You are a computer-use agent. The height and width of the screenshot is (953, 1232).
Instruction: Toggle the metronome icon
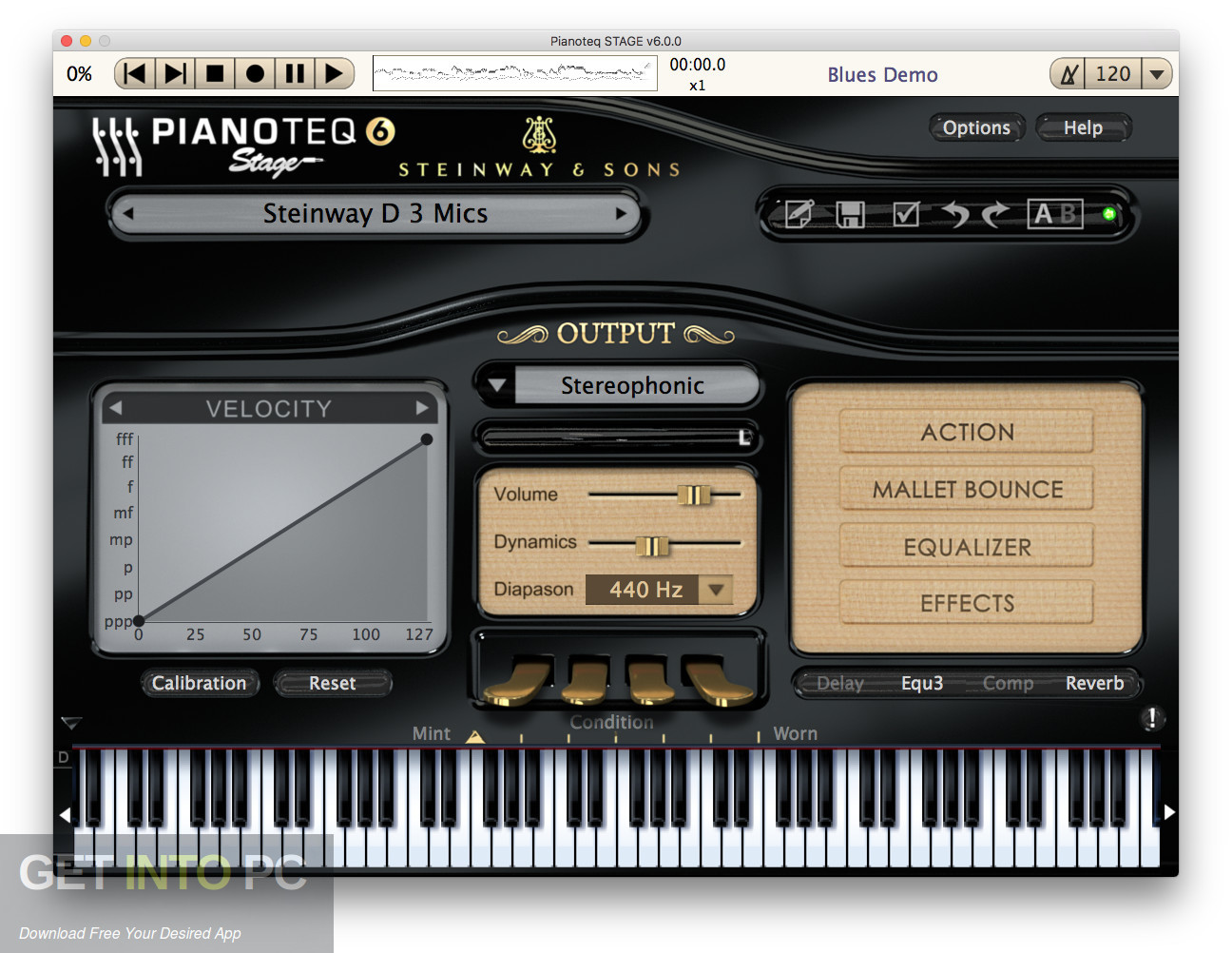point(1068,73)
